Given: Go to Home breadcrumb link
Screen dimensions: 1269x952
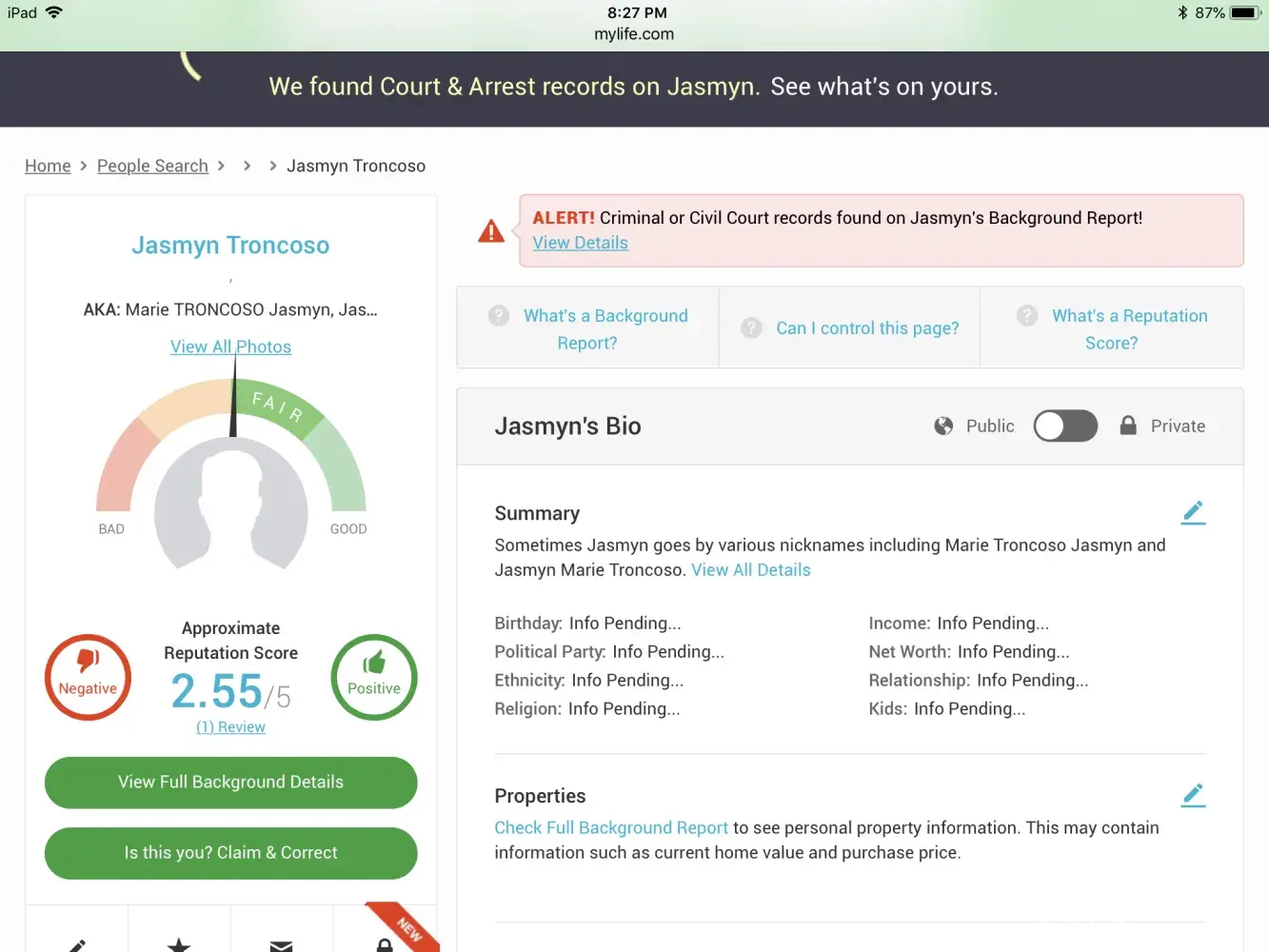Looking at the screenshot, I should (48, 166).
